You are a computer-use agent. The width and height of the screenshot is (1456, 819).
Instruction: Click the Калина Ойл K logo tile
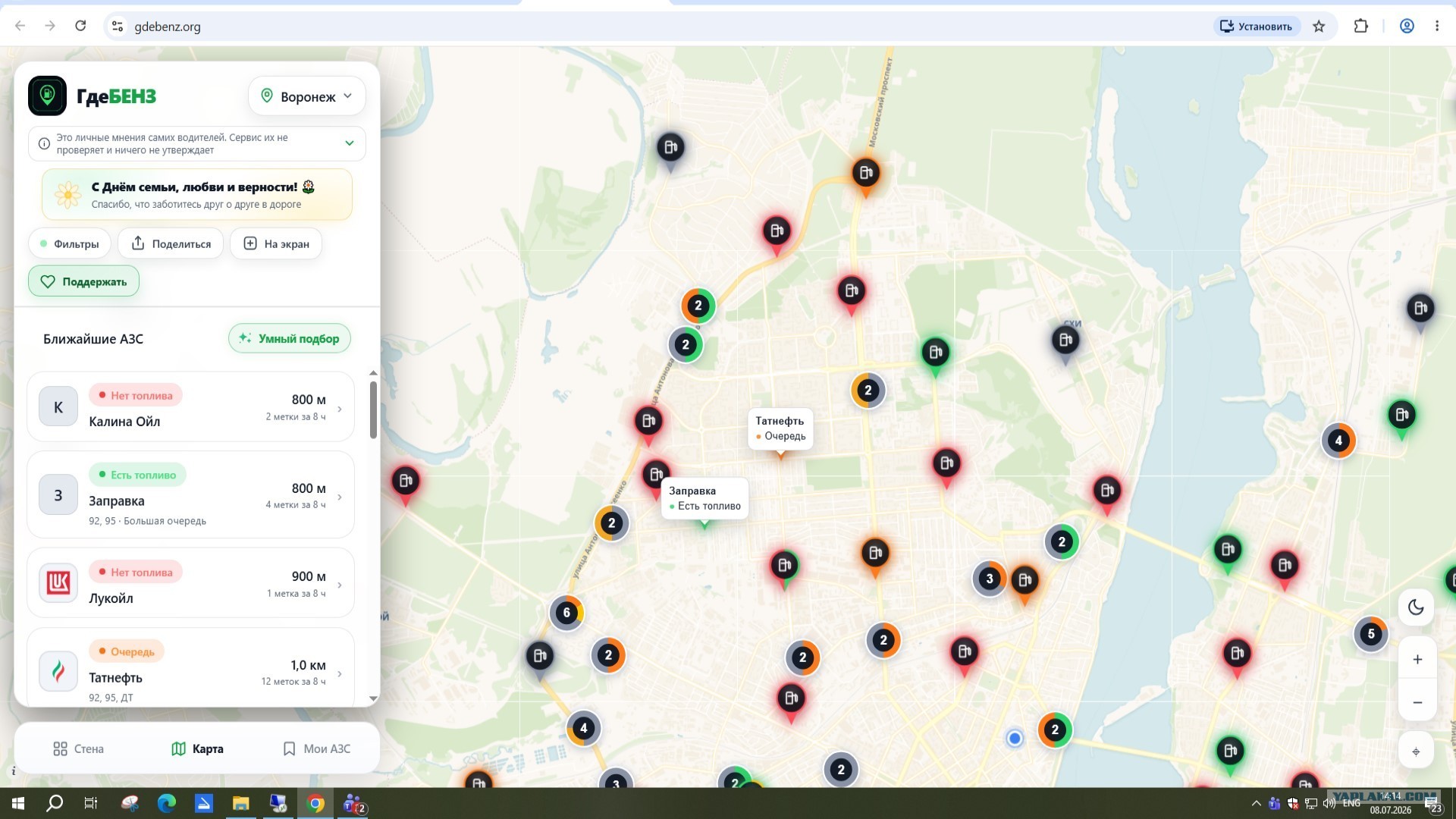(x=58, y=406)
